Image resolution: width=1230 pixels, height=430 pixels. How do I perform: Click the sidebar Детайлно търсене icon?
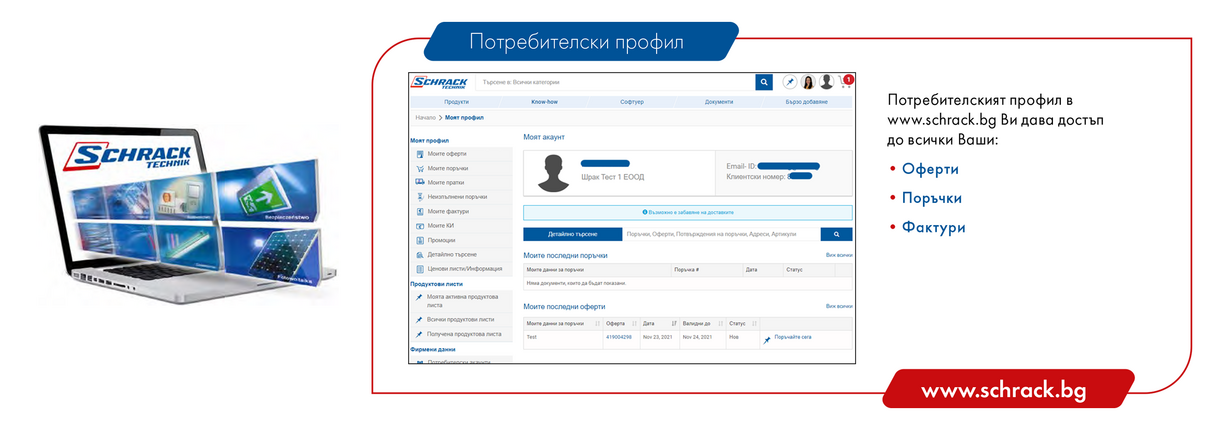(419, 255)
